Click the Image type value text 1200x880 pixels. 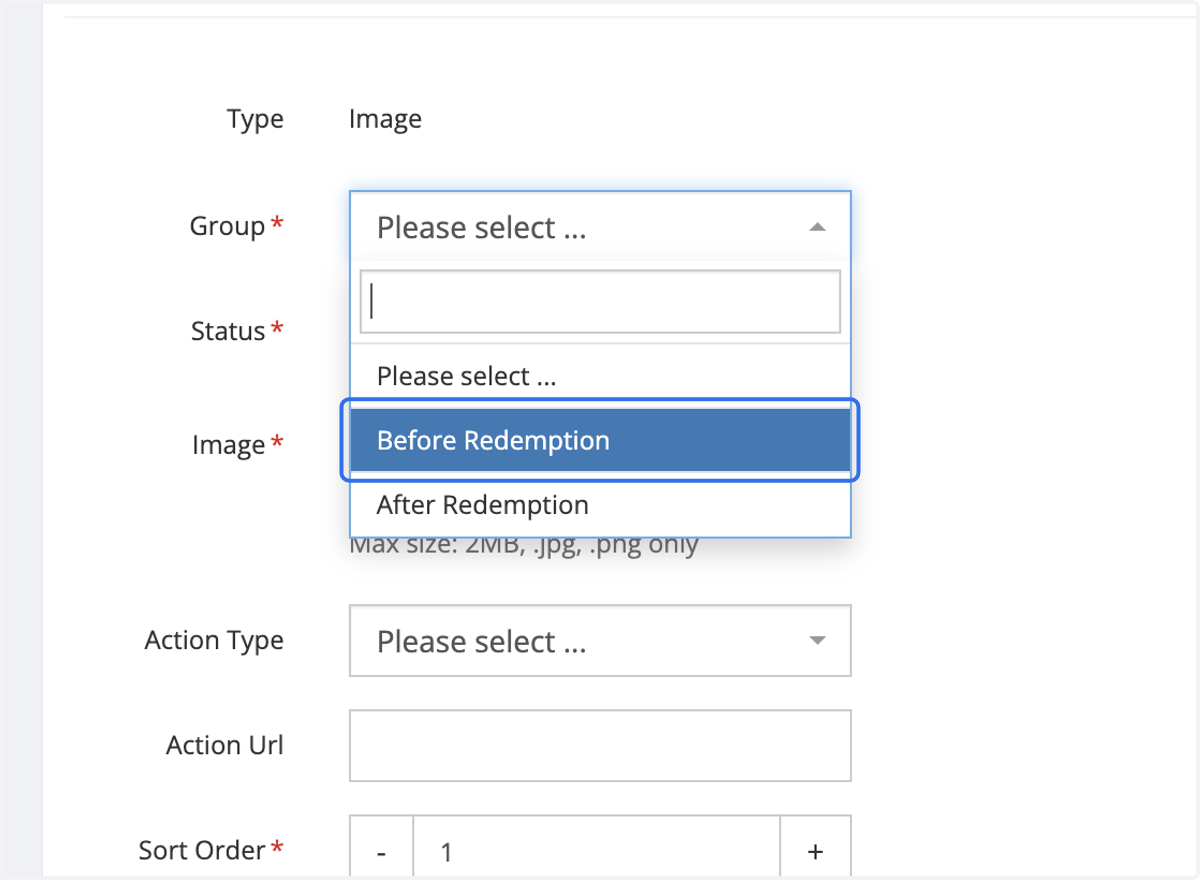pos(385,120)
